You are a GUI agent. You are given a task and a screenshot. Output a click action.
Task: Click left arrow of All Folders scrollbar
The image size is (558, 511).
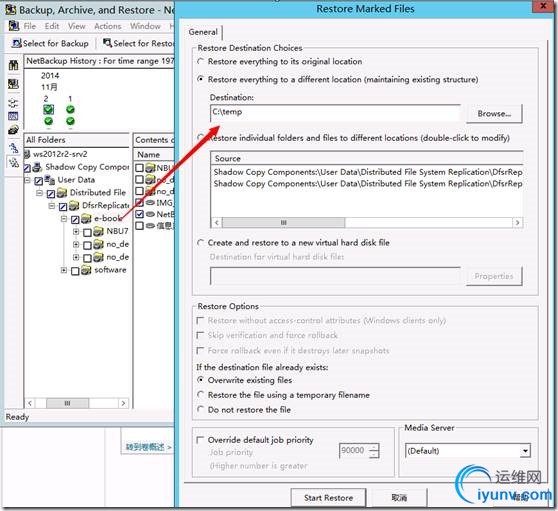[30, 403]
